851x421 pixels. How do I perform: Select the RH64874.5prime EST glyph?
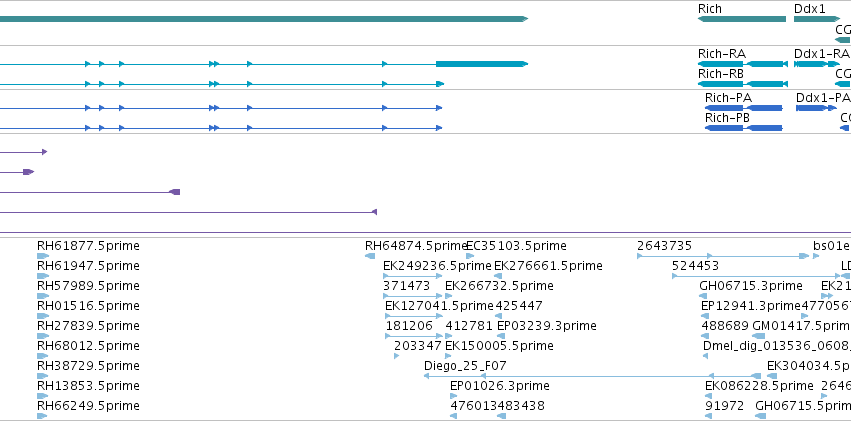[x=370, y=256]
